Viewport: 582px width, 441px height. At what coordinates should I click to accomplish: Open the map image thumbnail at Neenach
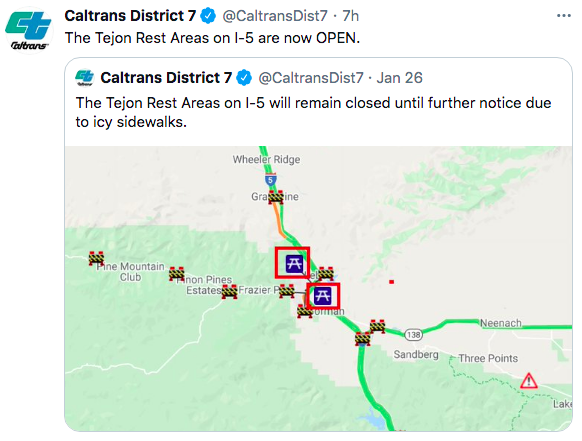501,323
